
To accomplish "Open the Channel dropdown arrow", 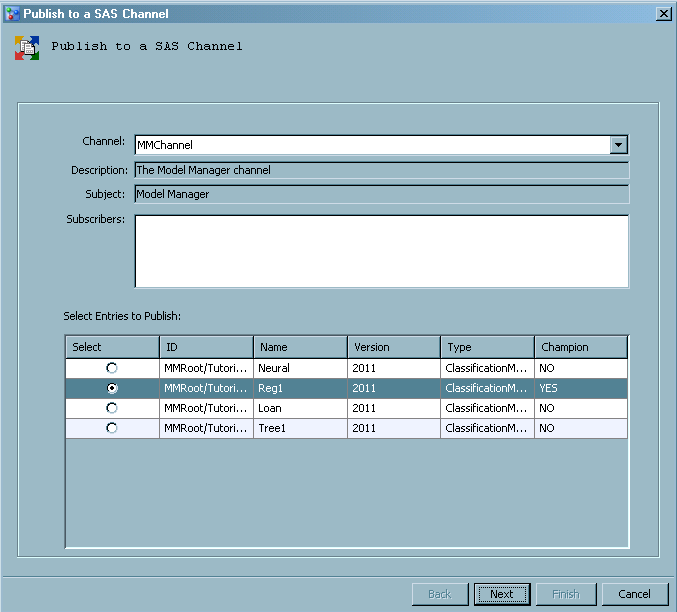I will 619,145.
